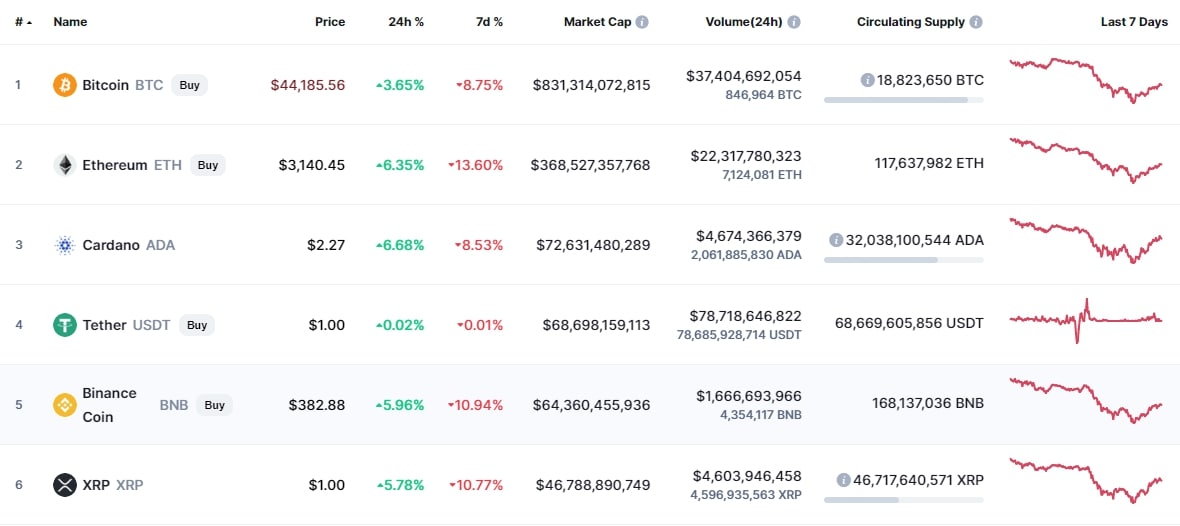The height and width of the screenshot is (526, 1180).
Task: Click XRP circulating supply progress bar
Action: click(x=904, y=499)
